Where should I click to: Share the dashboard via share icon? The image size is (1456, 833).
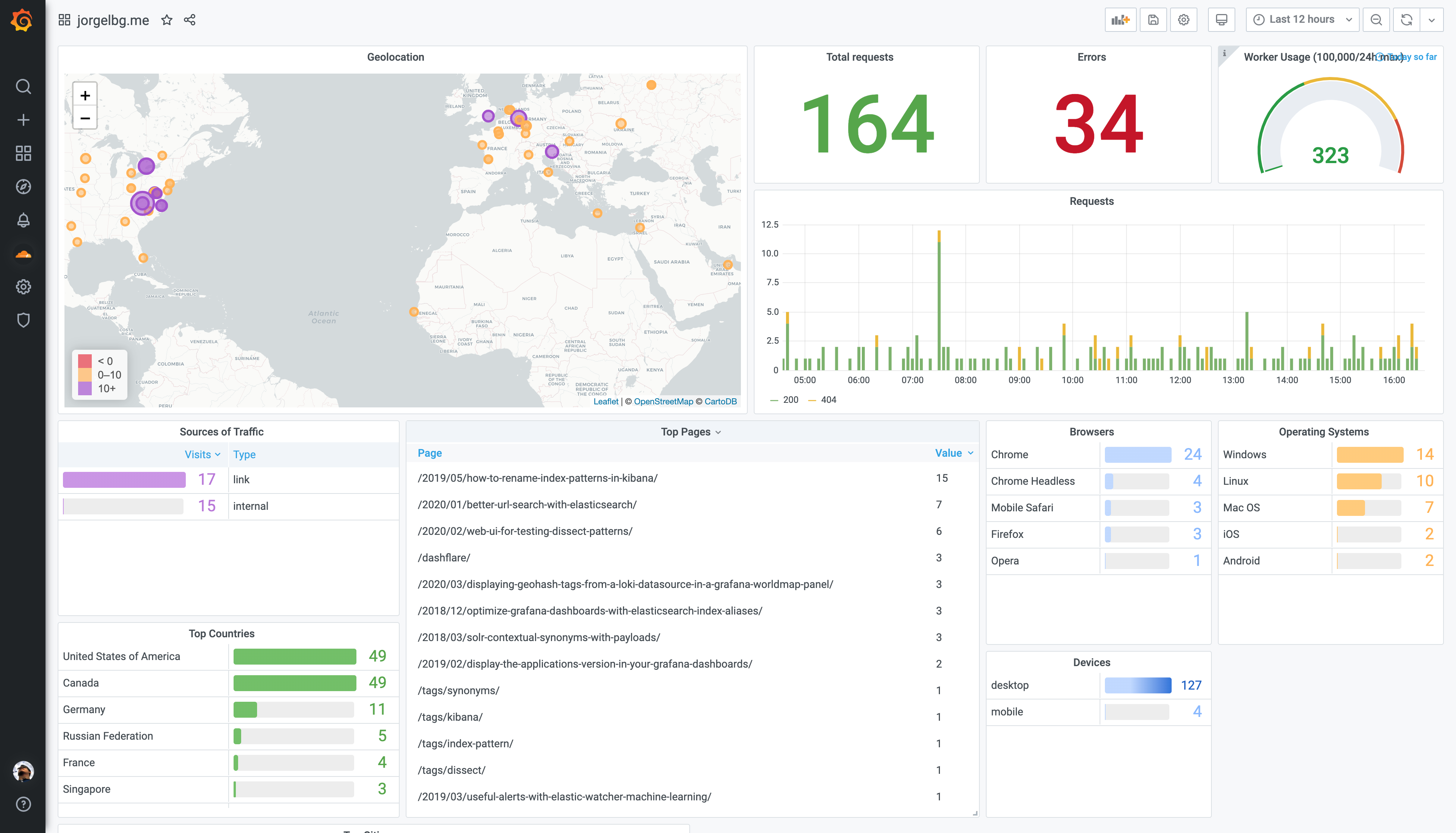[190, 20]
